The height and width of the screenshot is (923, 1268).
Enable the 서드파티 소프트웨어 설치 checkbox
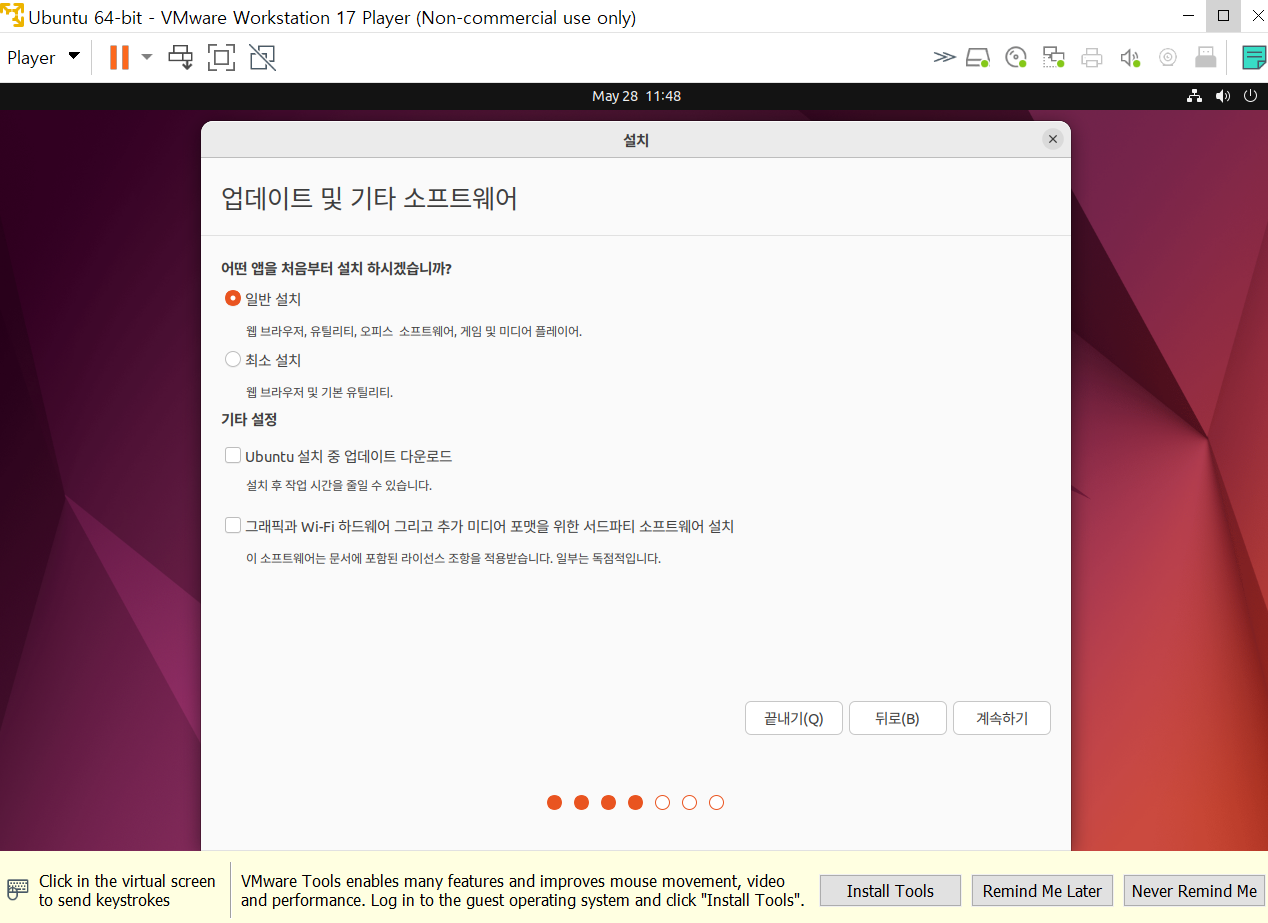pyautogui.click(x=233, y=525)
